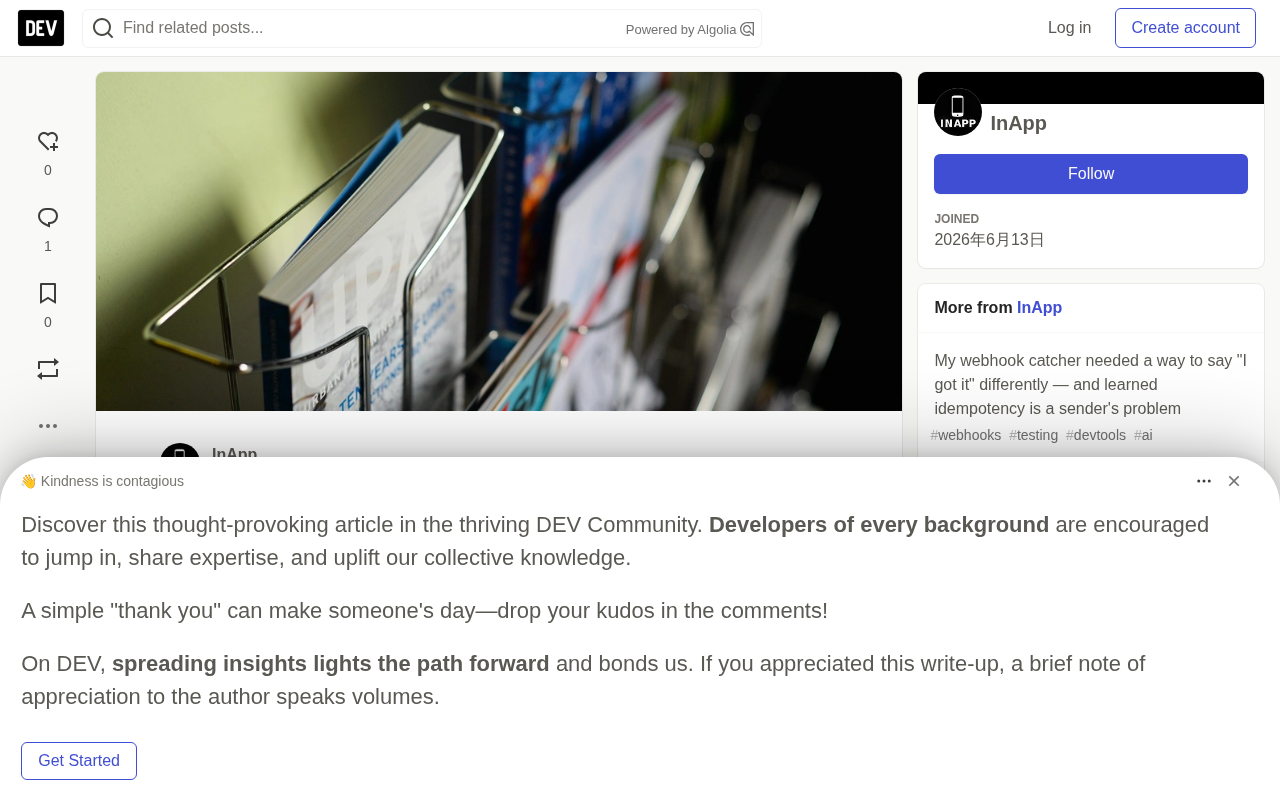Click the Powered by Algolia text
Screen dimensions: 1280x800
[x=681, y=30]
